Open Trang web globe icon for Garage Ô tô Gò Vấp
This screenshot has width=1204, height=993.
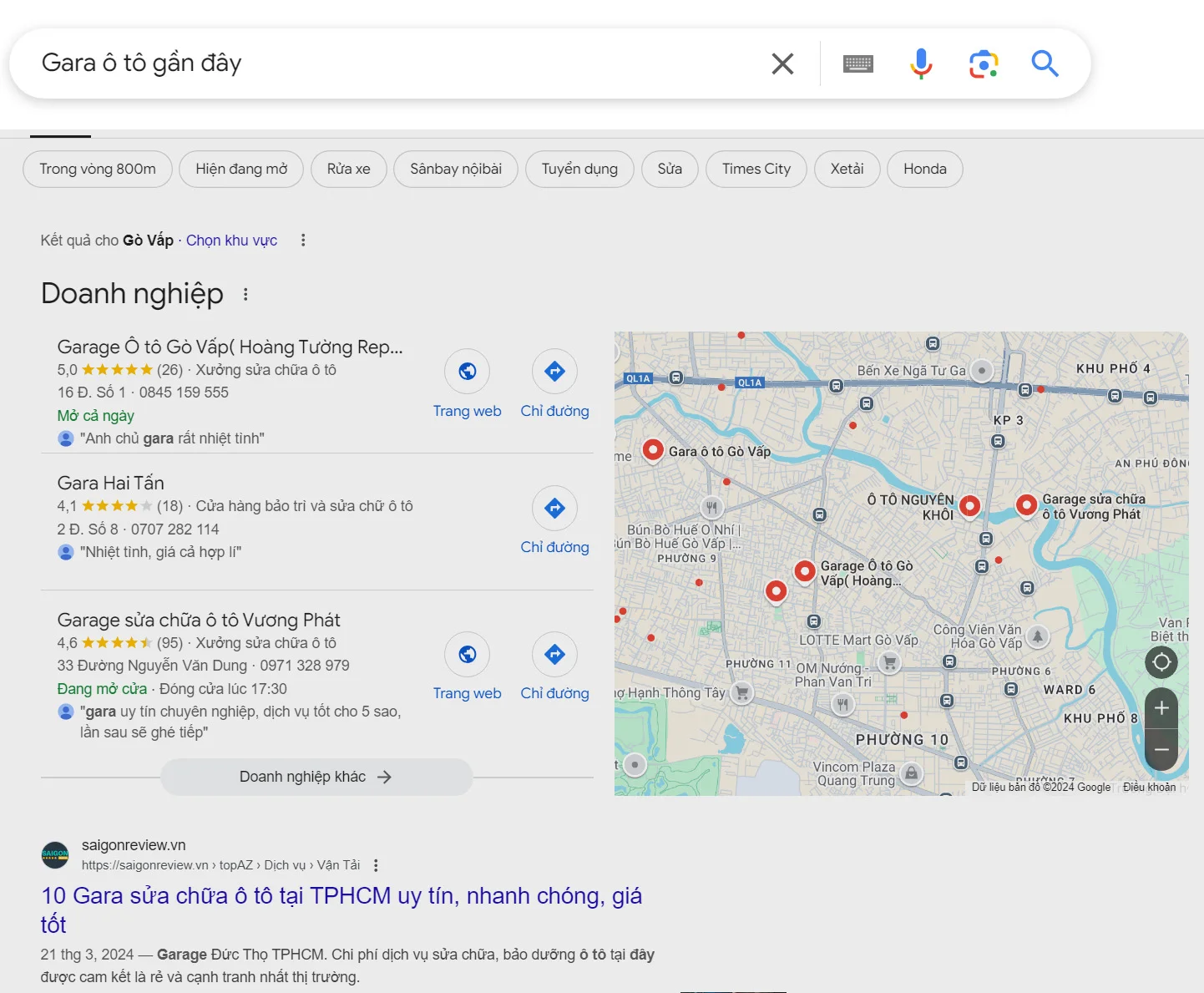point(468,371)
